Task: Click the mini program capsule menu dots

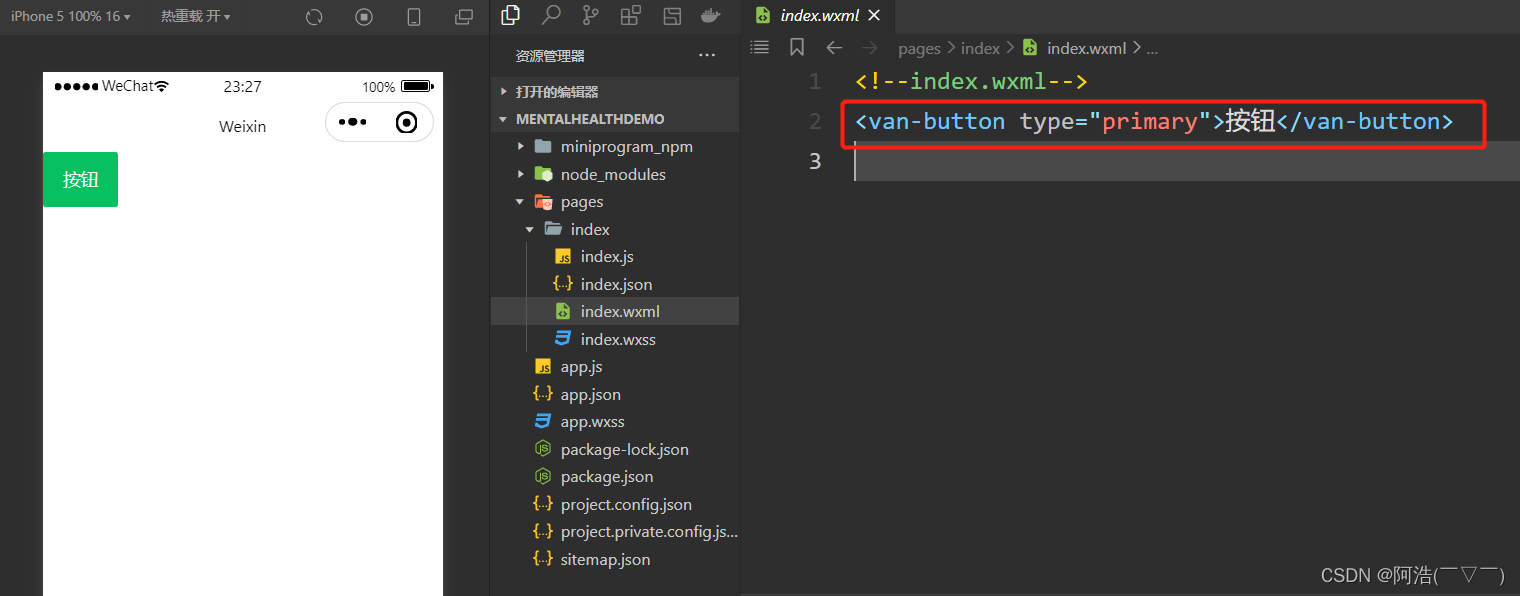Action: (353, 122)
